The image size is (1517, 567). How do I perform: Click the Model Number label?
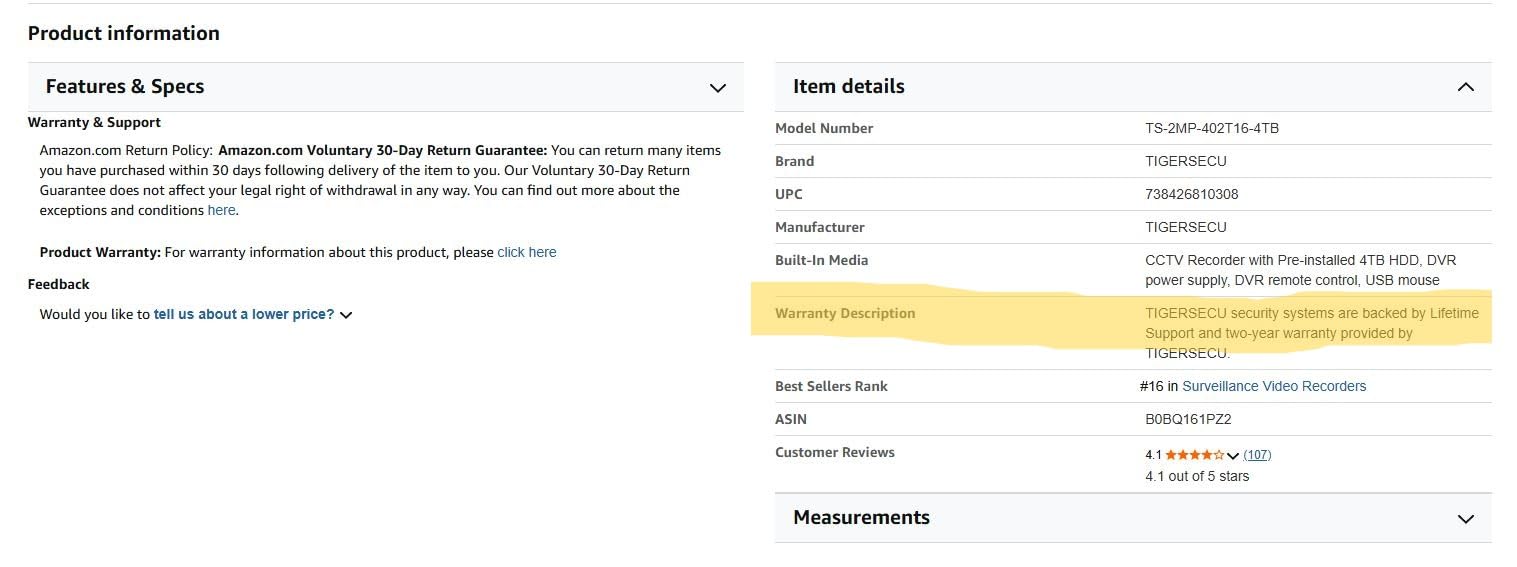click(x=824, y=128)
